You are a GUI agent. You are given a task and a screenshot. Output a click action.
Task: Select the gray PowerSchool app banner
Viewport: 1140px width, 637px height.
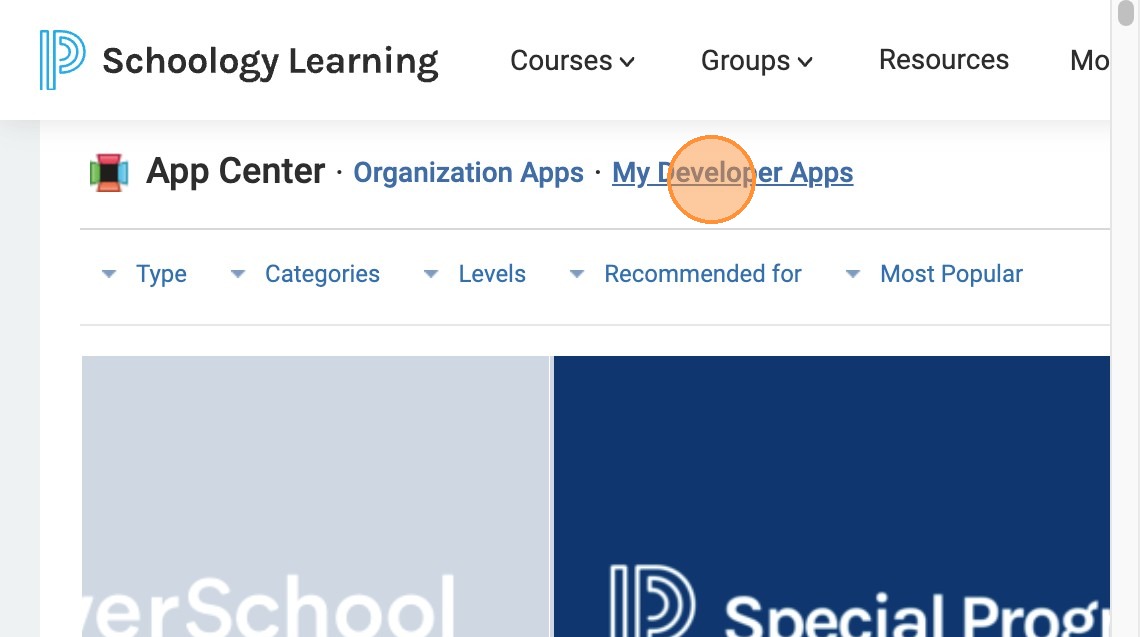pos(315,496)
